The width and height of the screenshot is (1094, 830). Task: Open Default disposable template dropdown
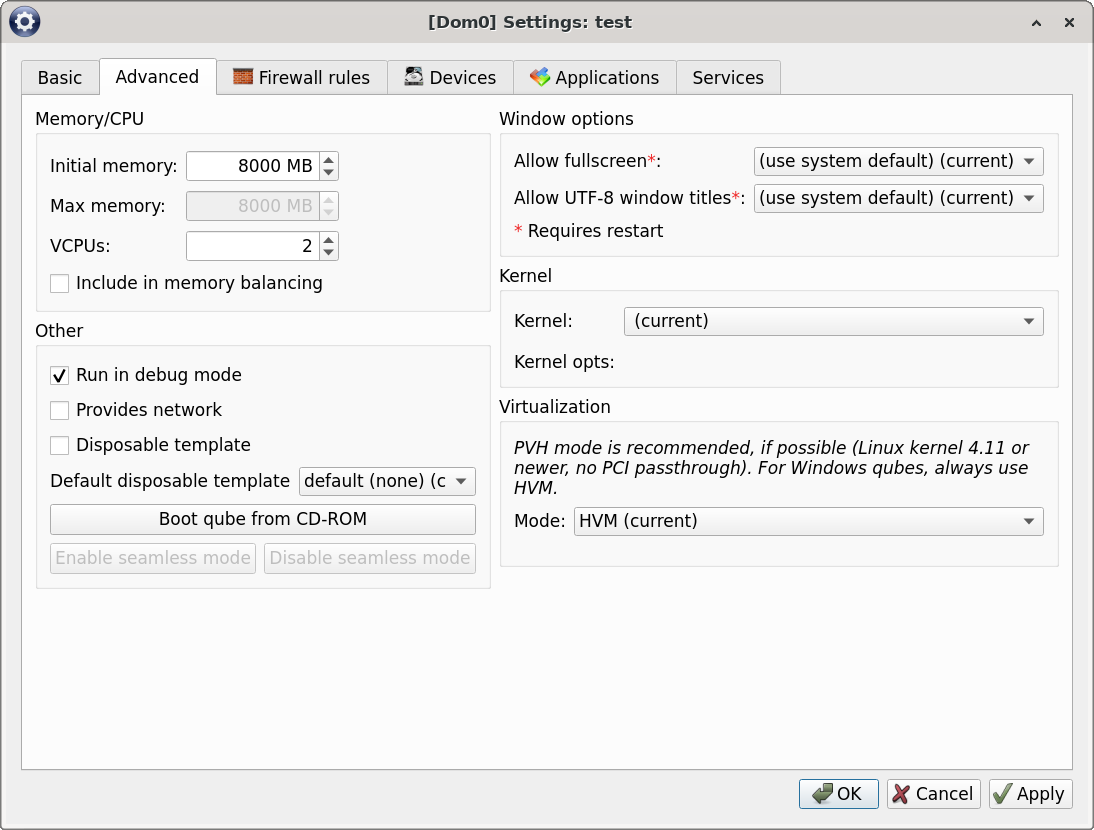pos(387,481)
